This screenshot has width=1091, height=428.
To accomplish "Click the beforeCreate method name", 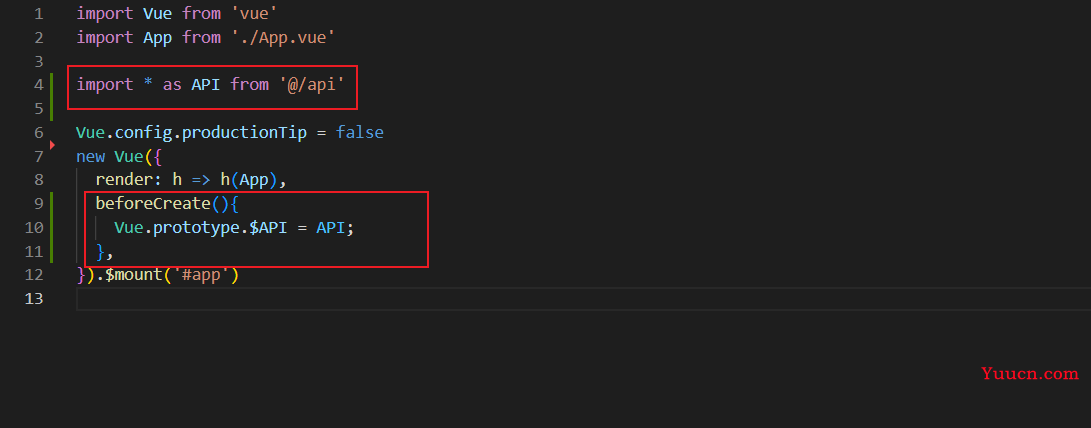I will pos(152,204).
